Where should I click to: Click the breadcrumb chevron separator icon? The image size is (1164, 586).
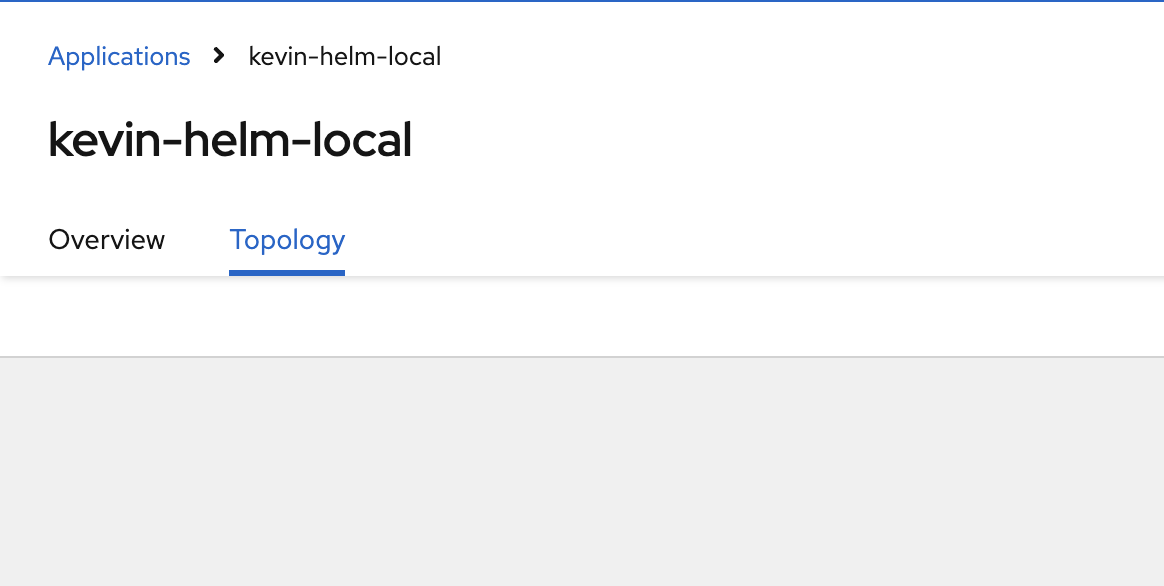219,56
